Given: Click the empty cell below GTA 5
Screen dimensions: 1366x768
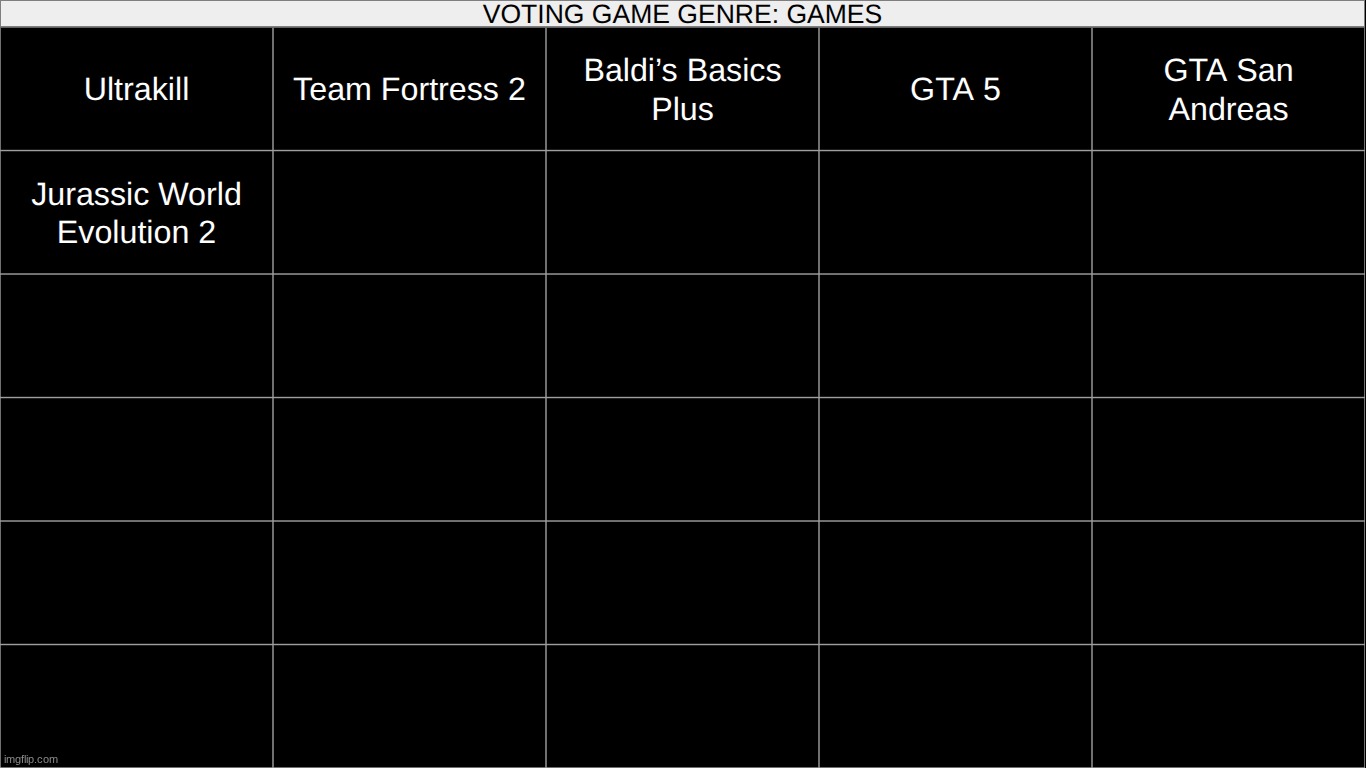Looking at the screenshot, I should click(955, 213).
